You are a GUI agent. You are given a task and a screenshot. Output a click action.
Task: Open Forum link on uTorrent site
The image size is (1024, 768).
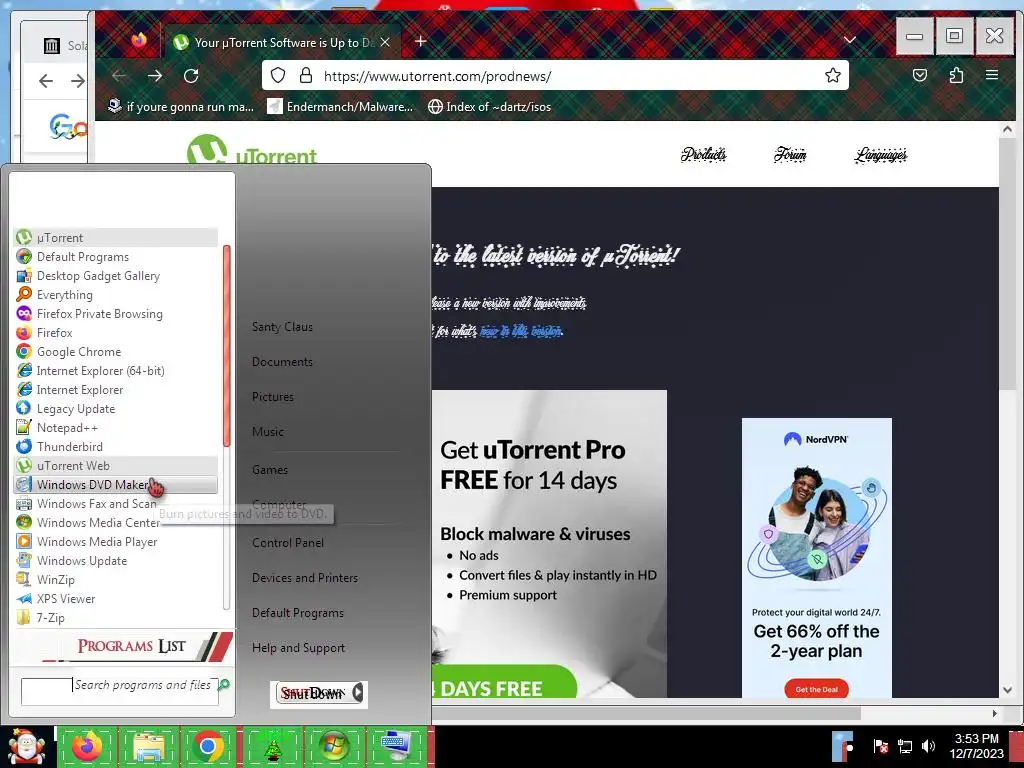tap(790, 155)
